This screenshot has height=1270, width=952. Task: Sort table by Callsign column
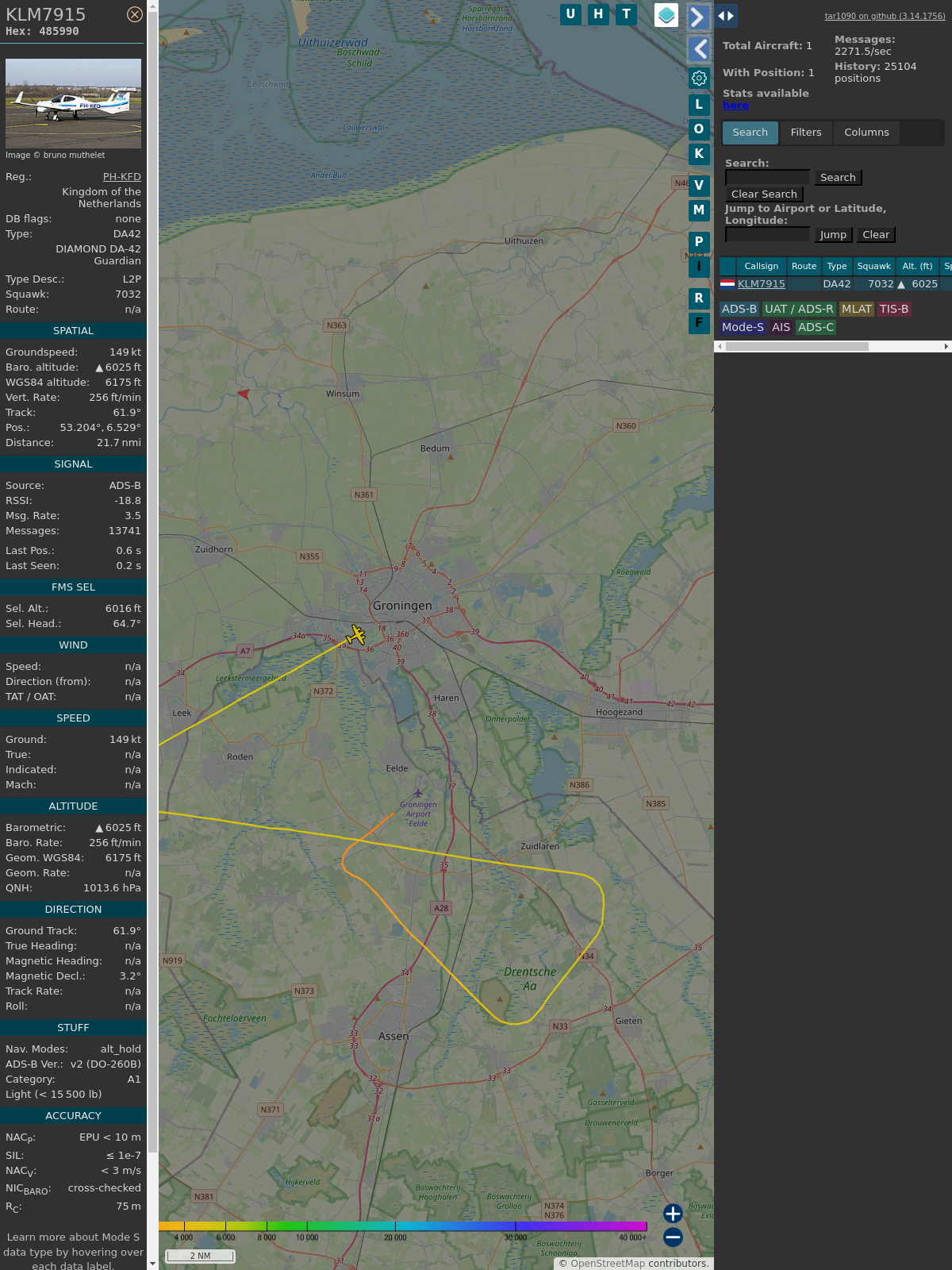(x=762, y=266)
